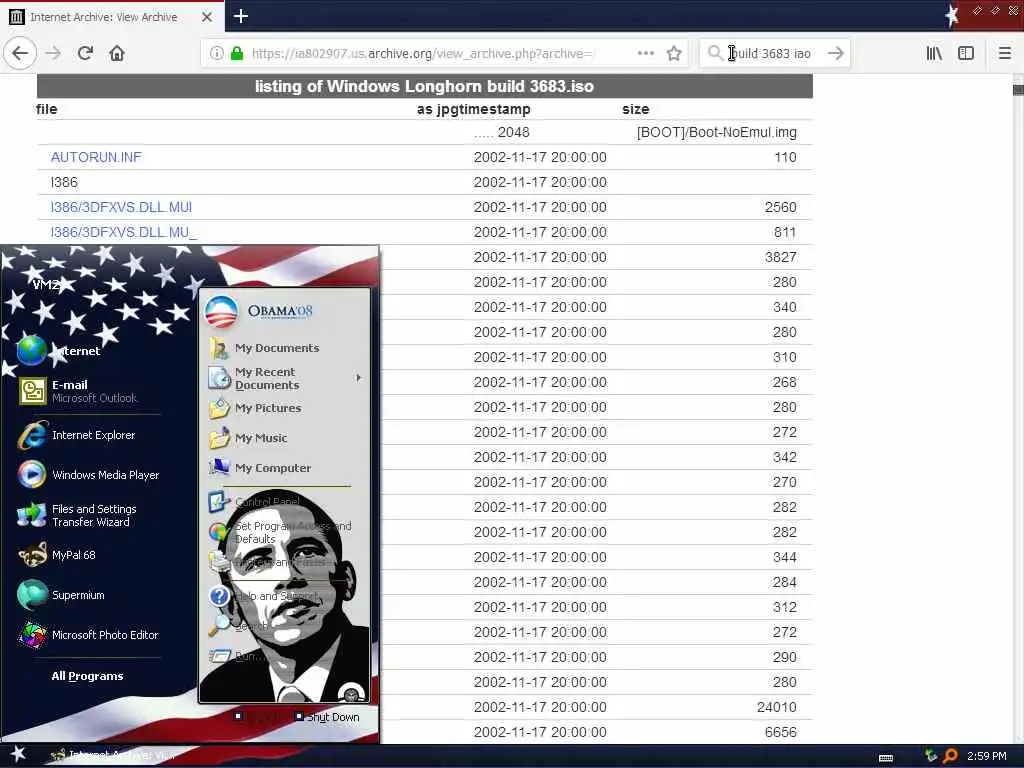
Task: Open the I386/3DFXVS.DLL.MU_ link
Action: 123,232
